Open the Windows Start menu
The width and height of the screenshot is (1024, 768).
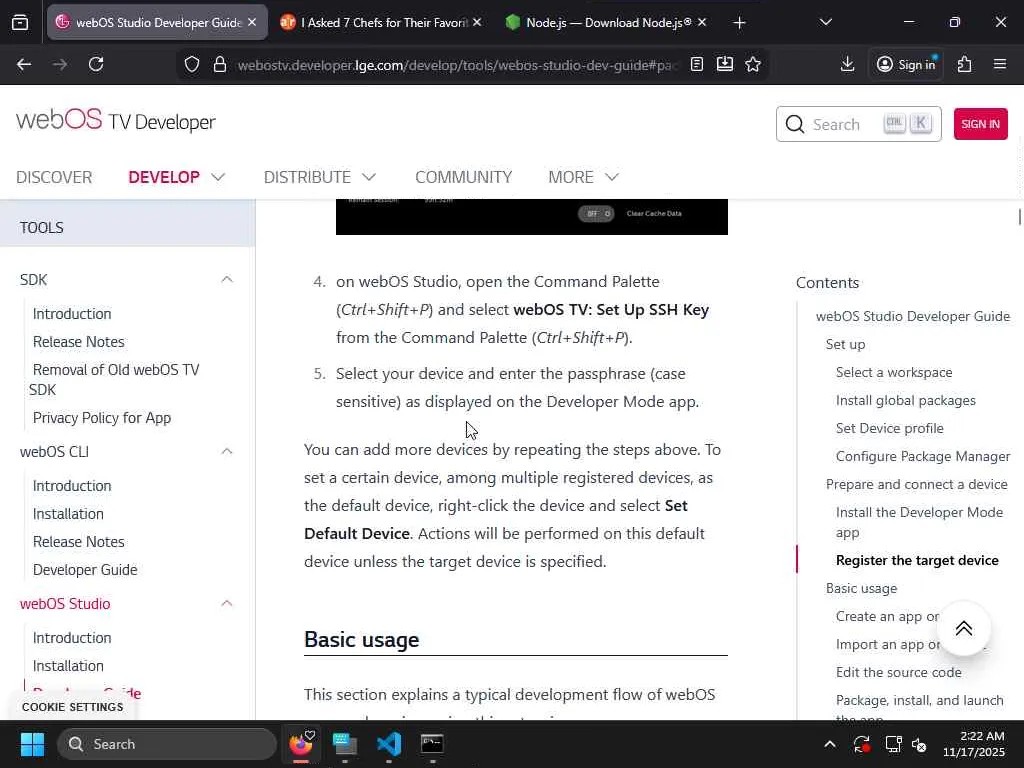point(32,744)
